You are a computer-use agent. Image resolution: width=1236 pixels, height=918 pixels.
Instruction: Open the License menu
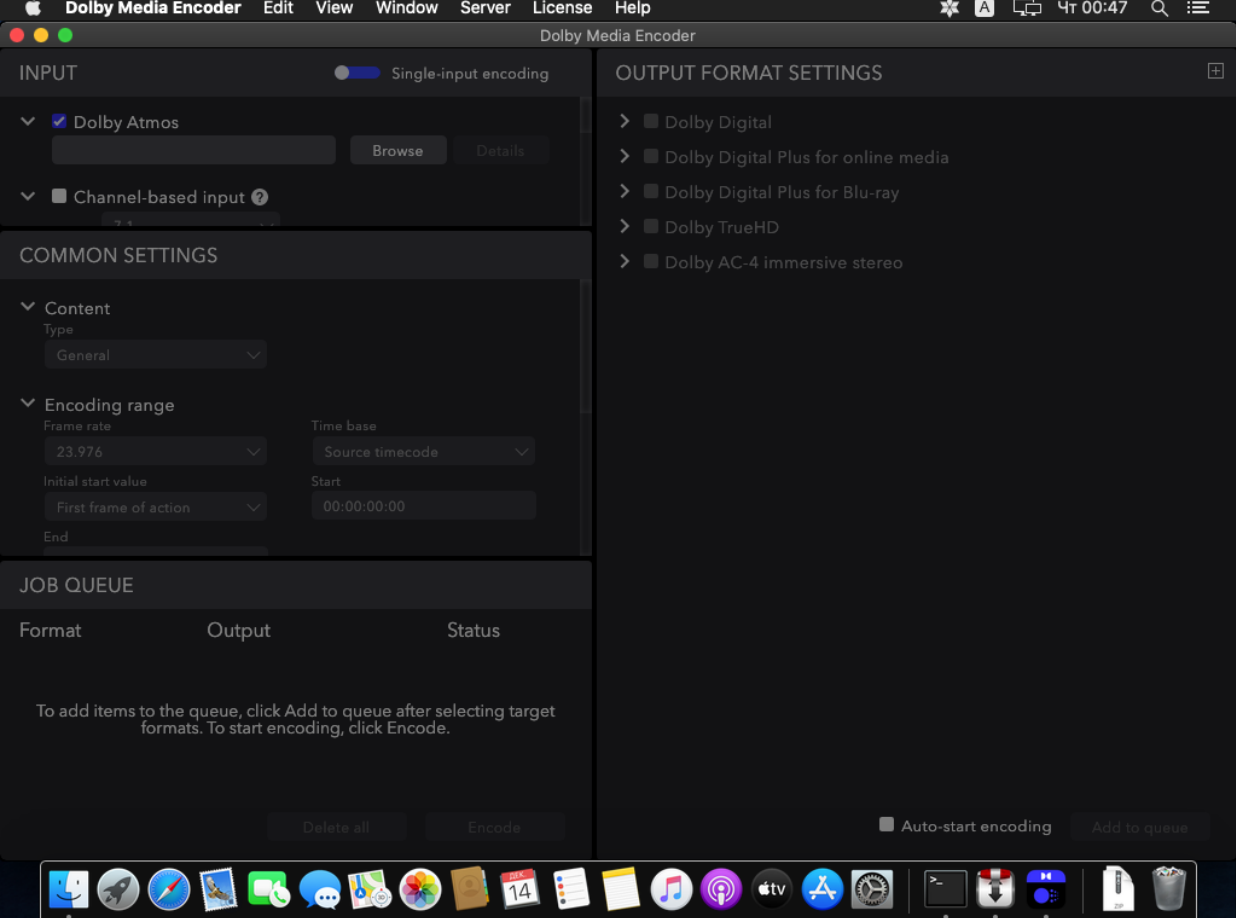[x=562, y=8]
